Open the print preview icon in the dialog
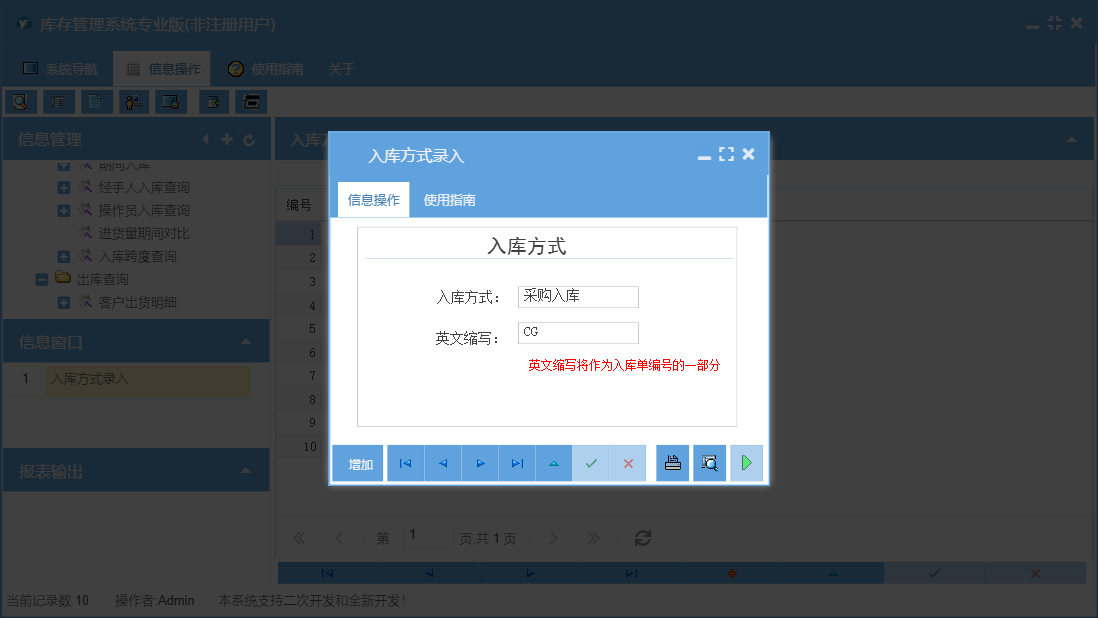1098x618 pixels. (x=709, y=462)
